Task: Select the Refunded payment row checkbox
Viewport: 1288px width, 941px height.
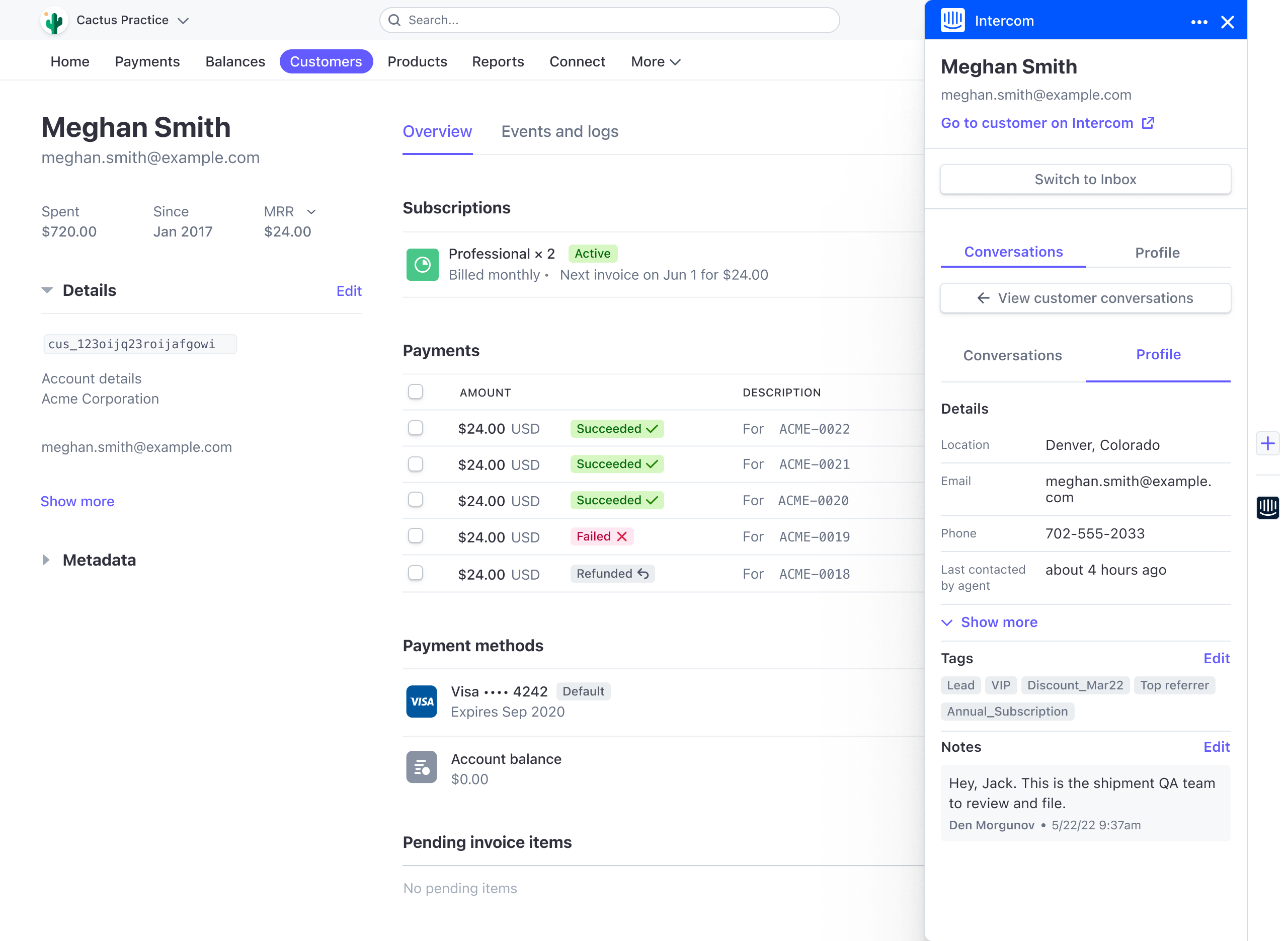Action: [x=416, y=573]
